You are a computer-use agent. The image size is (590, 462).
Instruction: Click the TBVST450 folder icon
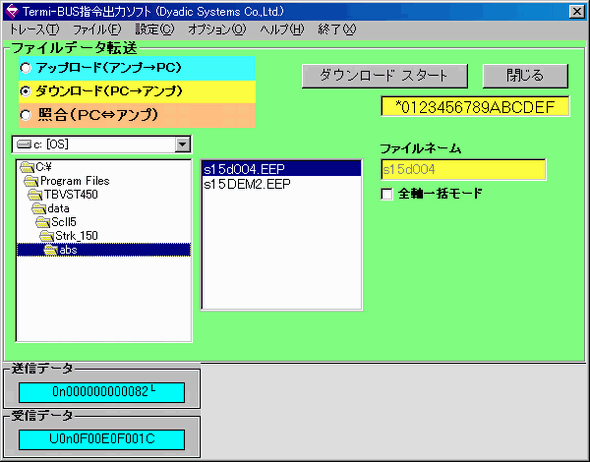pos(35,195)
